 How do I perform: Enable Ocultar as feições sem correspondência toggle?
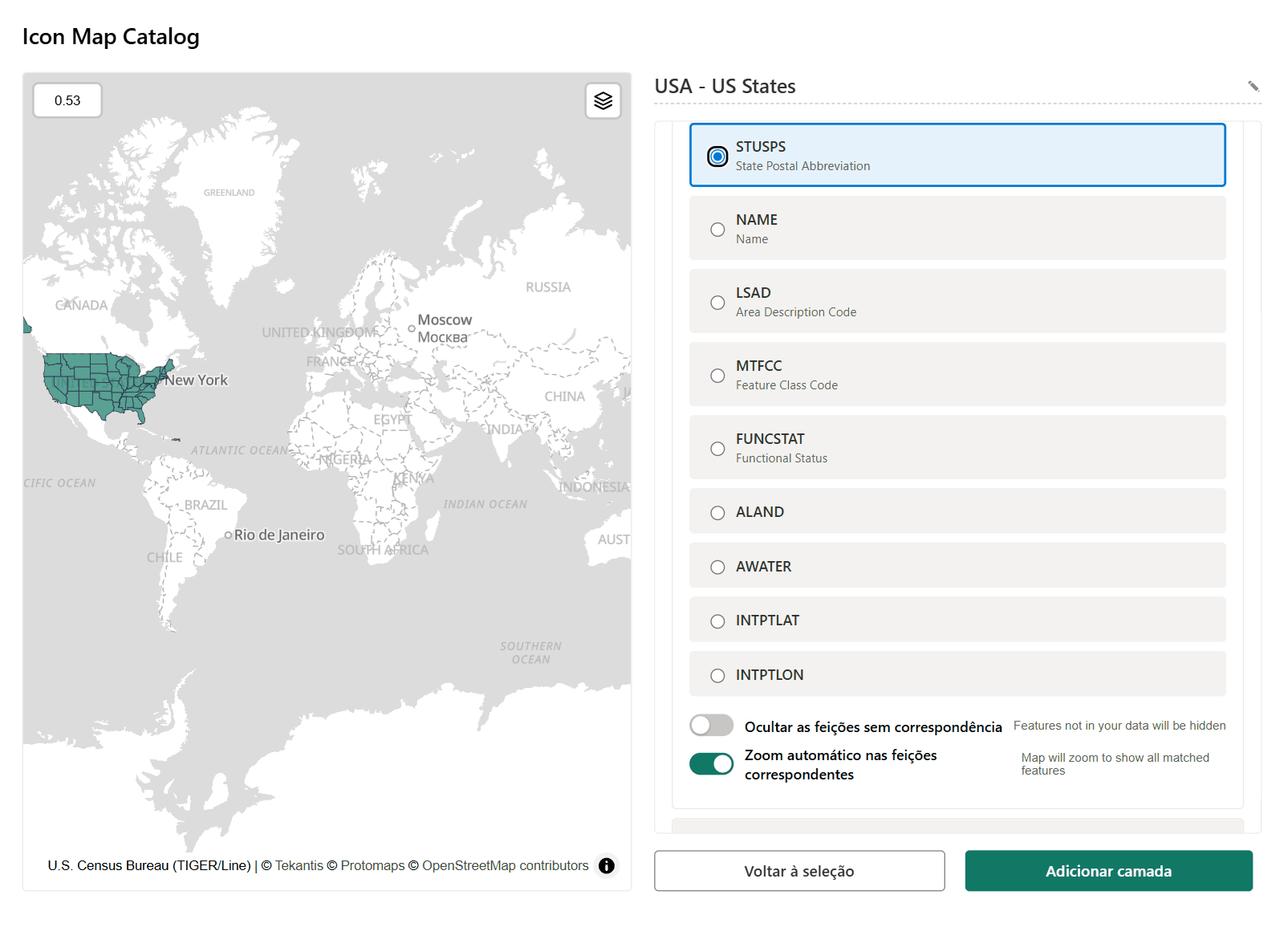[x=711, y=726]
